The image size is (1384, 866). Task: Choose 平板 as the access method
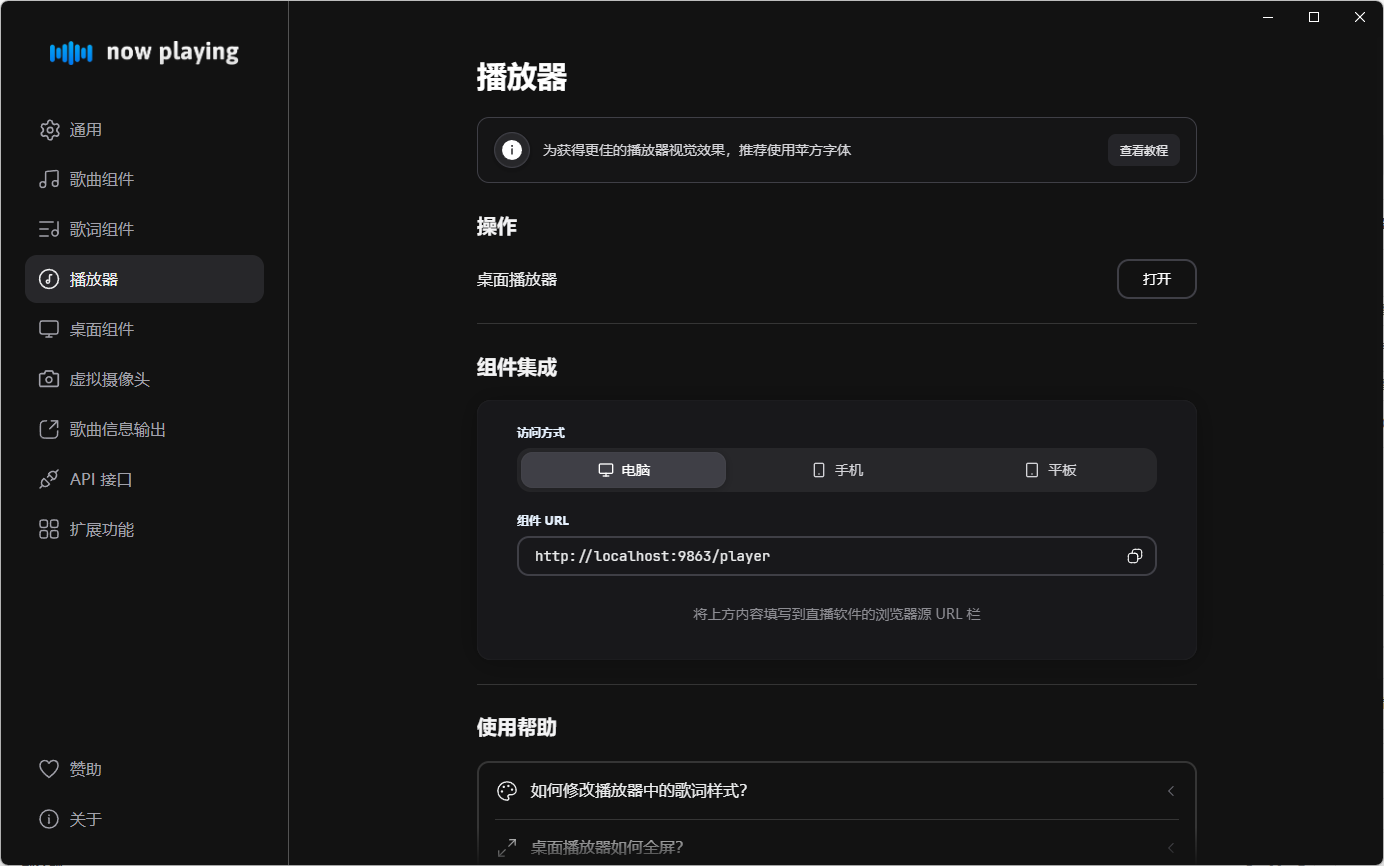coord(1050,470)
